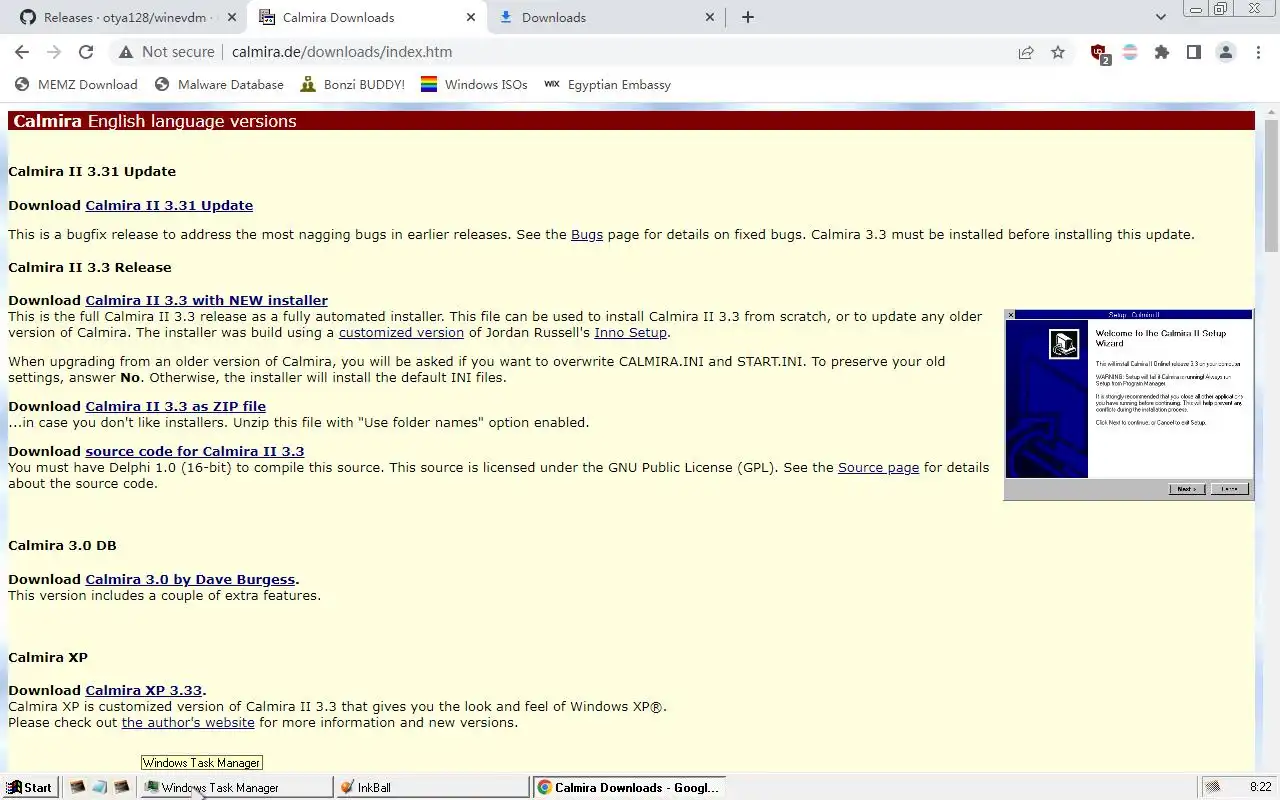Open the striped round extension icon

[1130, 53]
